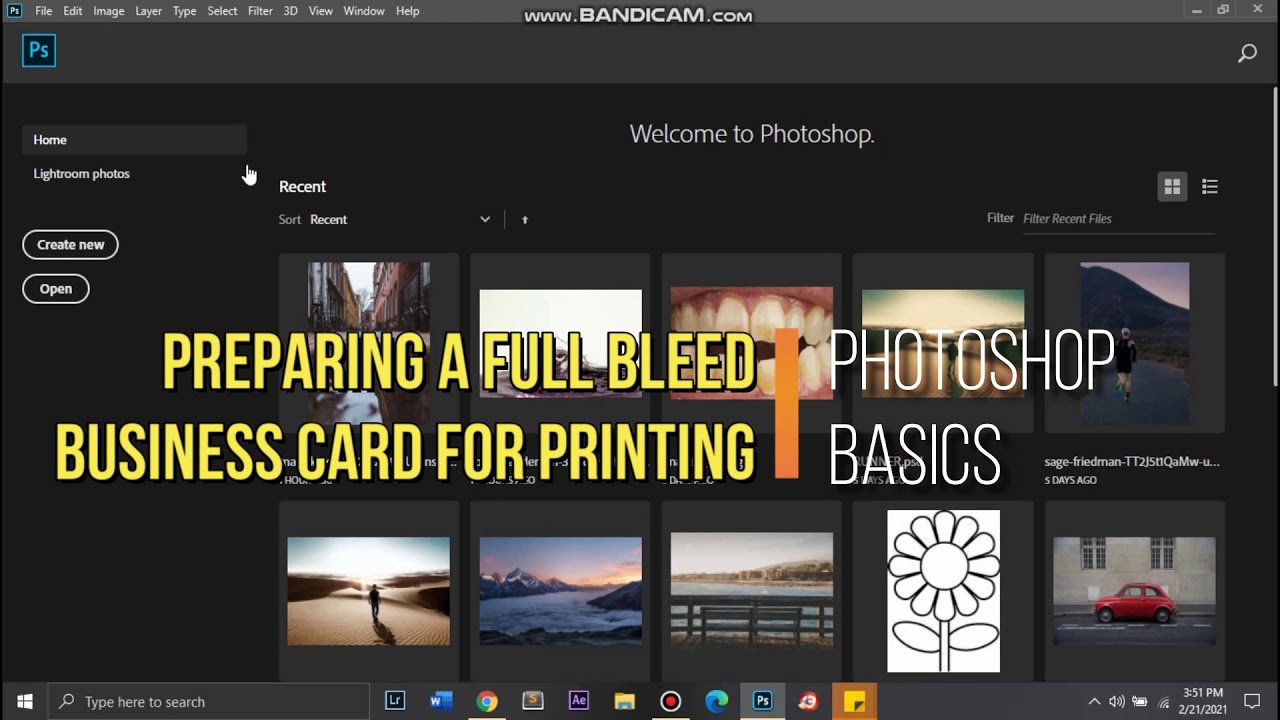The height and width of the screenshot is (720, 1280).
Task: Open the Window menu
Action: (364, 11)
